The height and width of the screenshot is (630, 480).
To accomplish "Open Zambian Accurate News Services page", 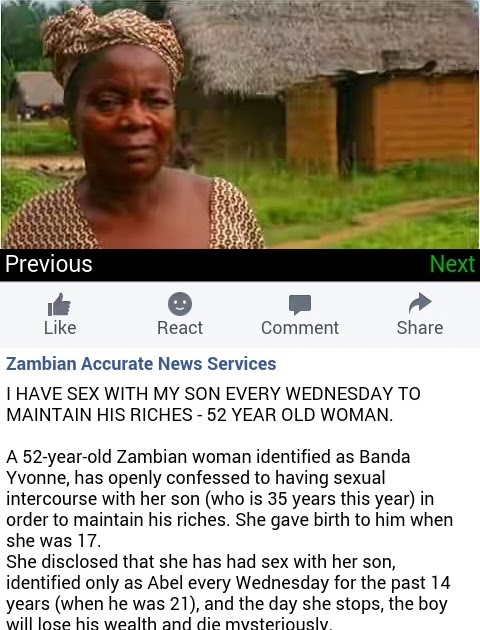I will (141, 364).
